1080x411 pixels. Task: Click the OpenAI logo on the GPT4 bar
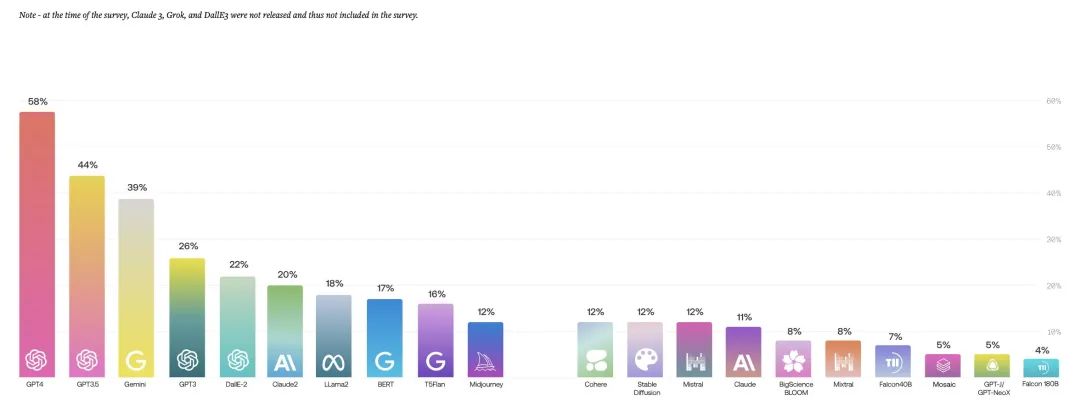[38, 359]
